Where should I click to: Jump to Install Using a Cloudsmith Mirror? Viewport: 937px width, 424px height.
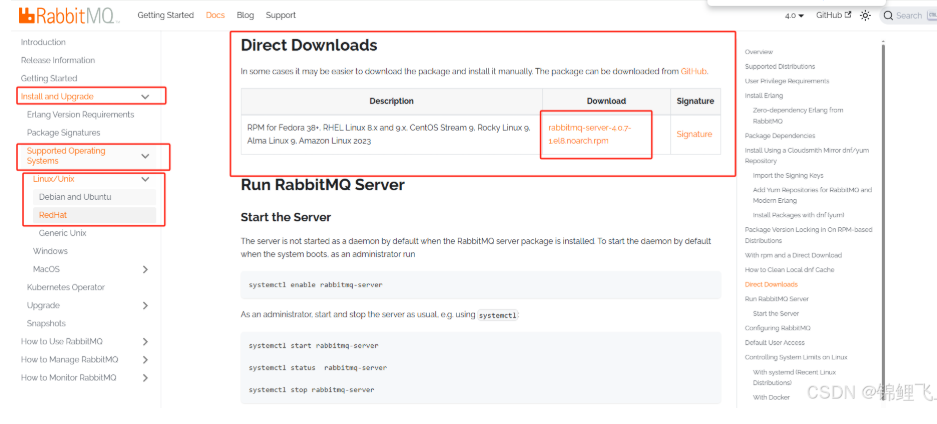807,156
